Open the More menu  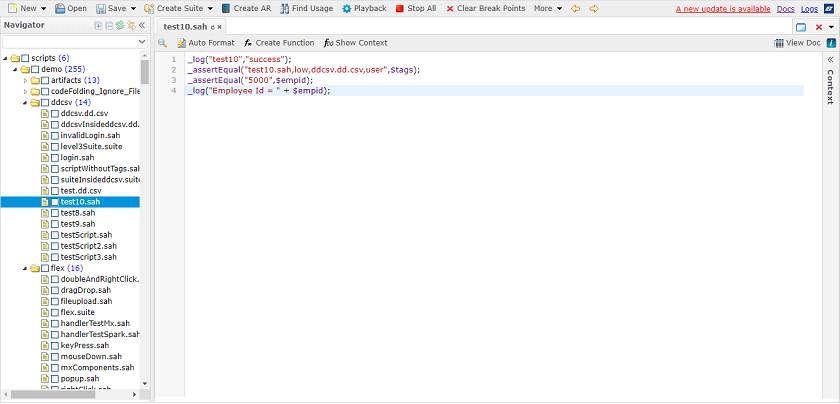click(546, 8)
